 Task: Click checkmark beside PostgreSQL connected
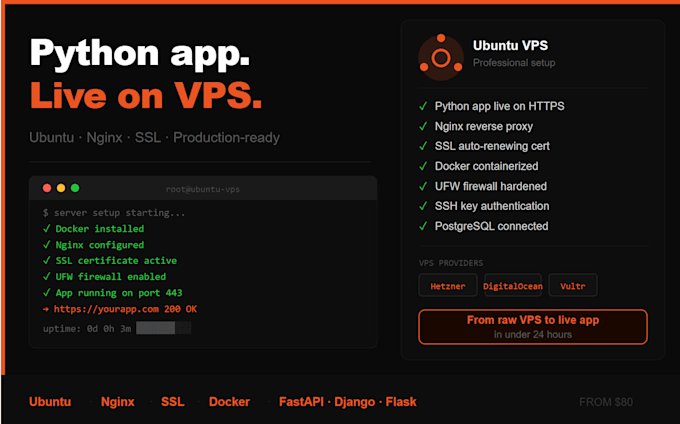pyautogui.click(x=423, y=226)
